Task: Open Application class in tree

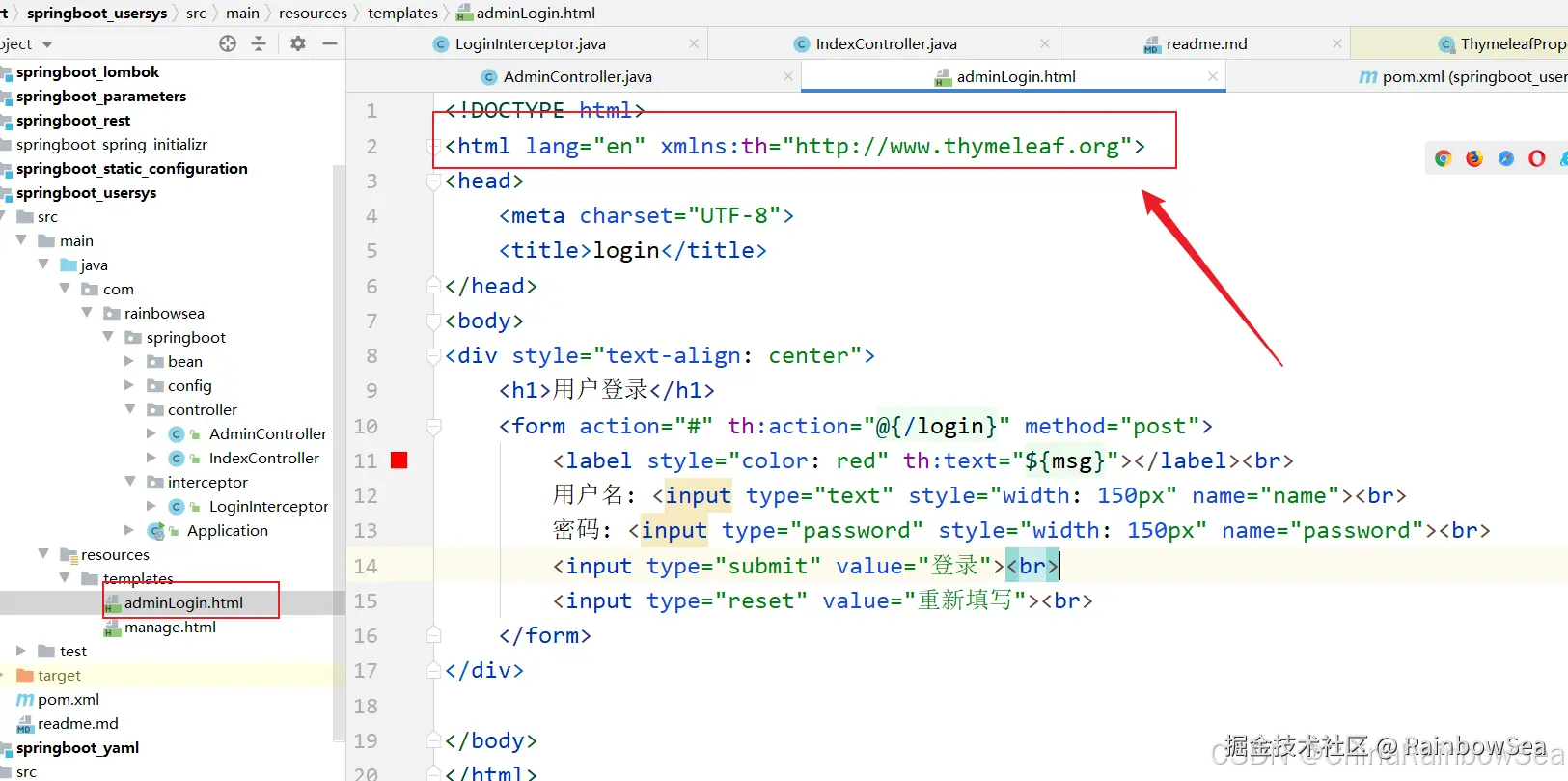Action: click(228, 530)
